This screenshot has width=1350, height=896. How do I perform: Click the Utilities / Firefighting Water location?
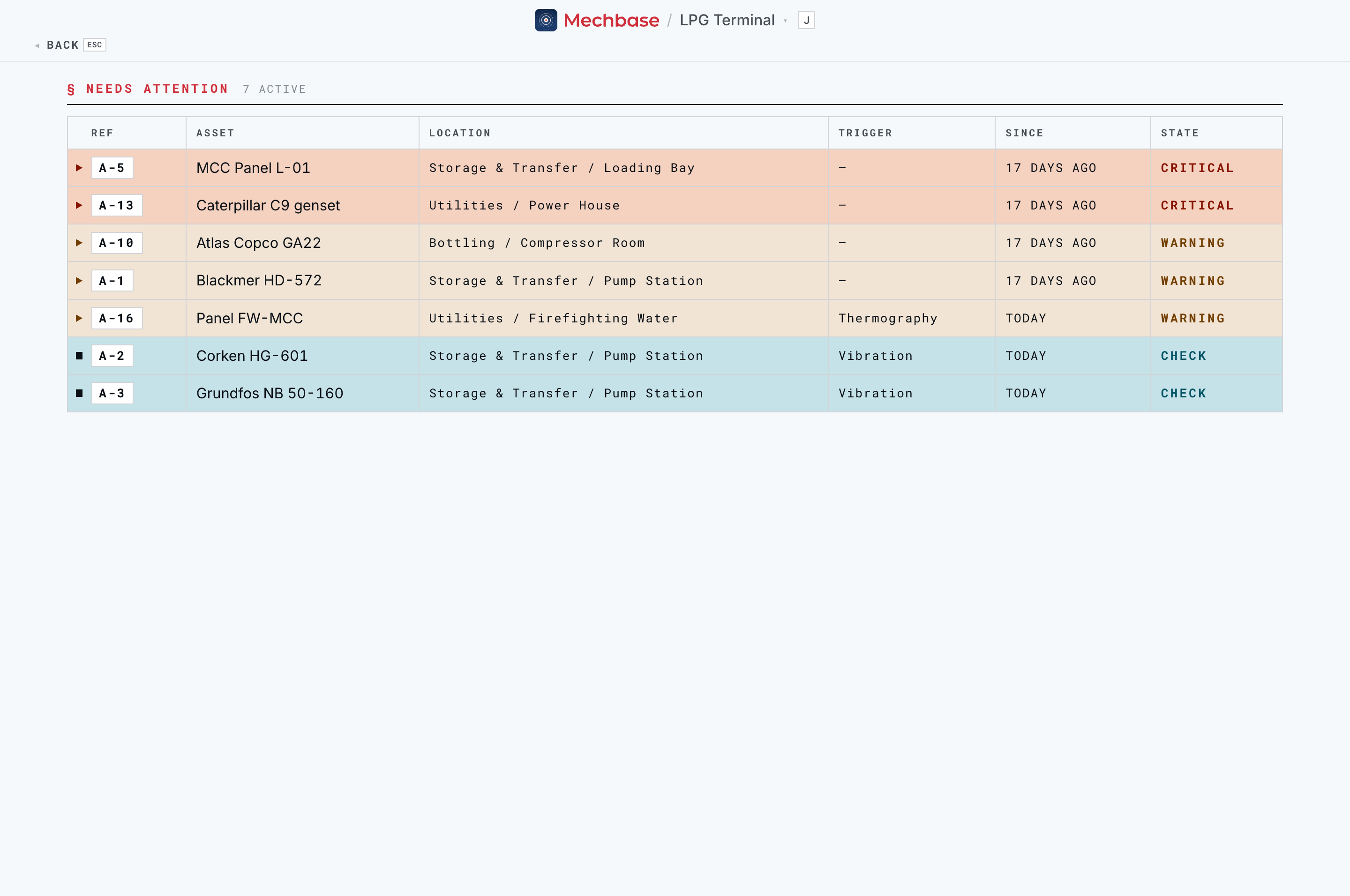pyautogui.click(x=553, y=318)
